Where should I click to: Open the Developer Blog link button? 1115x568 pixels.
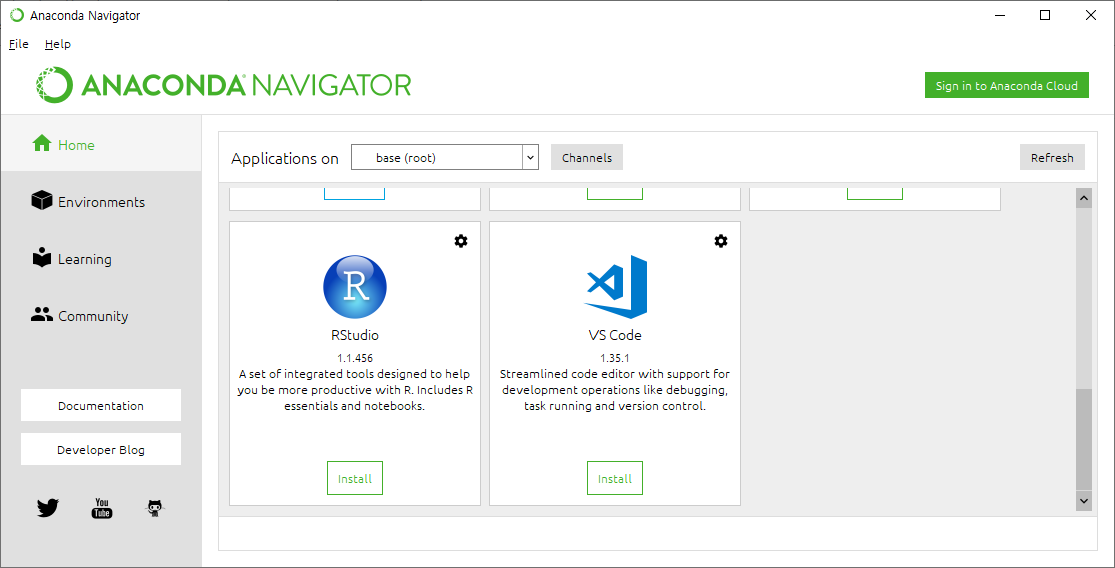pos(101,449)
